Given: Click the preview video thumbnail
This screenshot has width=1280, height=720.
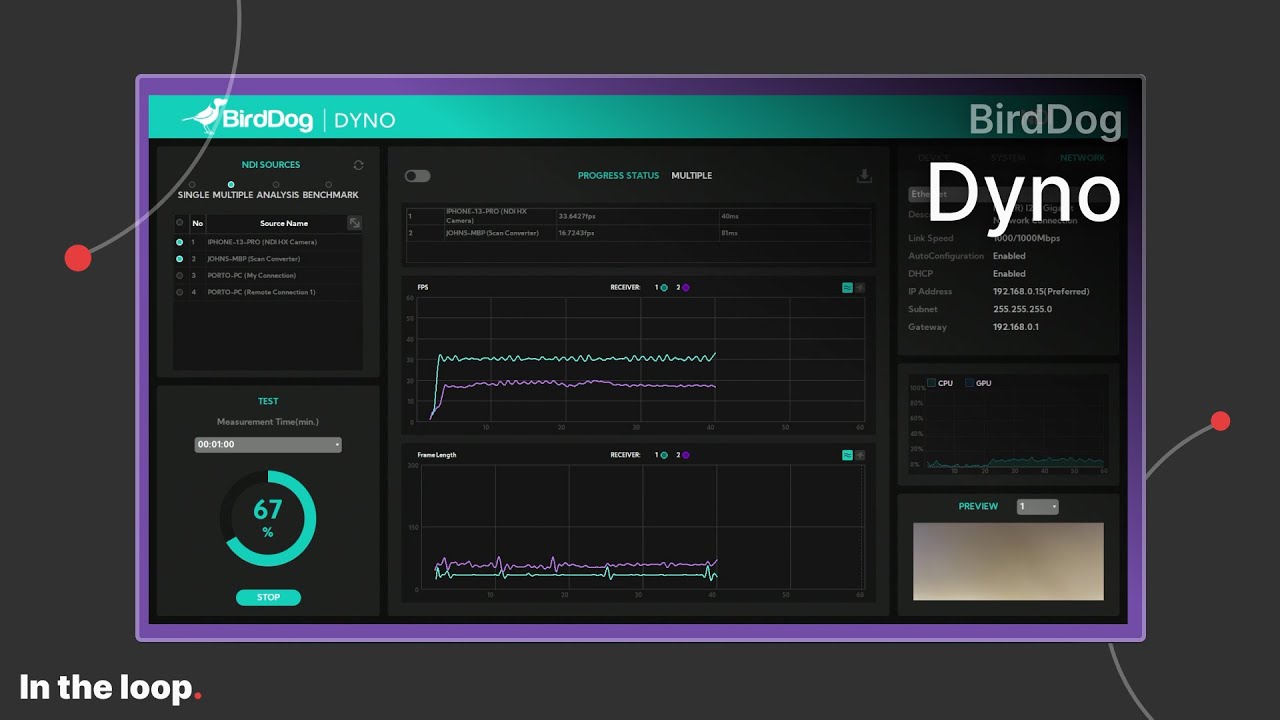Looking at the screenshot, I should (x=1008, y=561).
